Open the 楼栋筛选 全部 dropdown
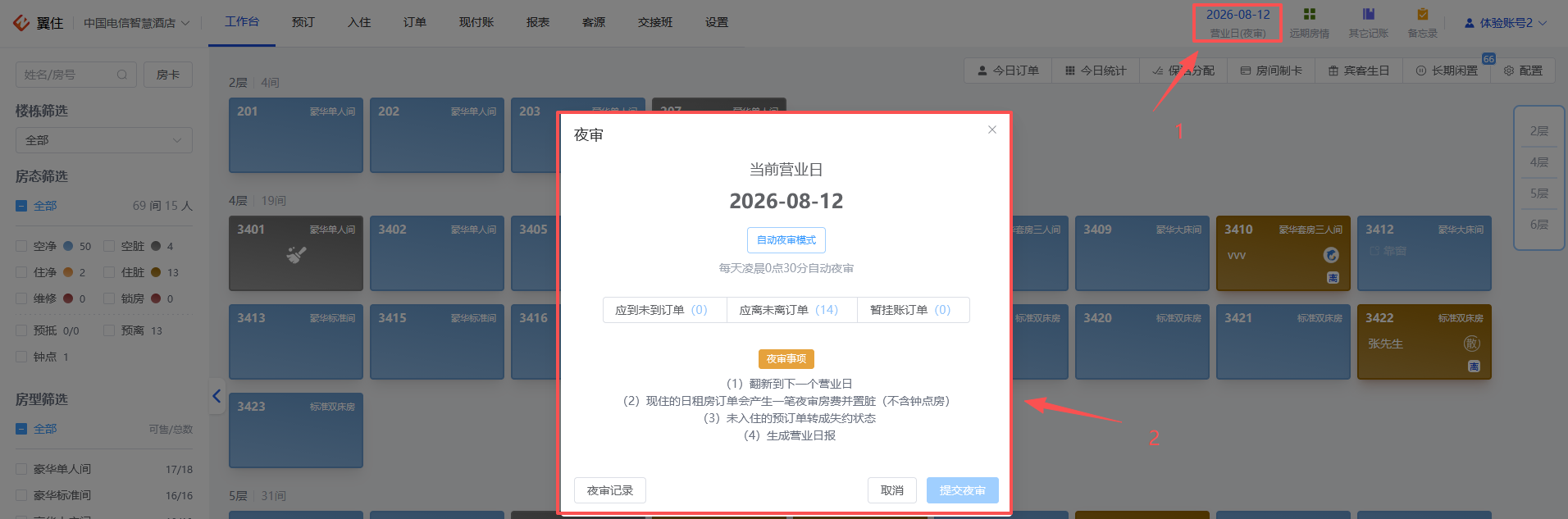The height and width of the screenshot is (519, 1568). 104,140
